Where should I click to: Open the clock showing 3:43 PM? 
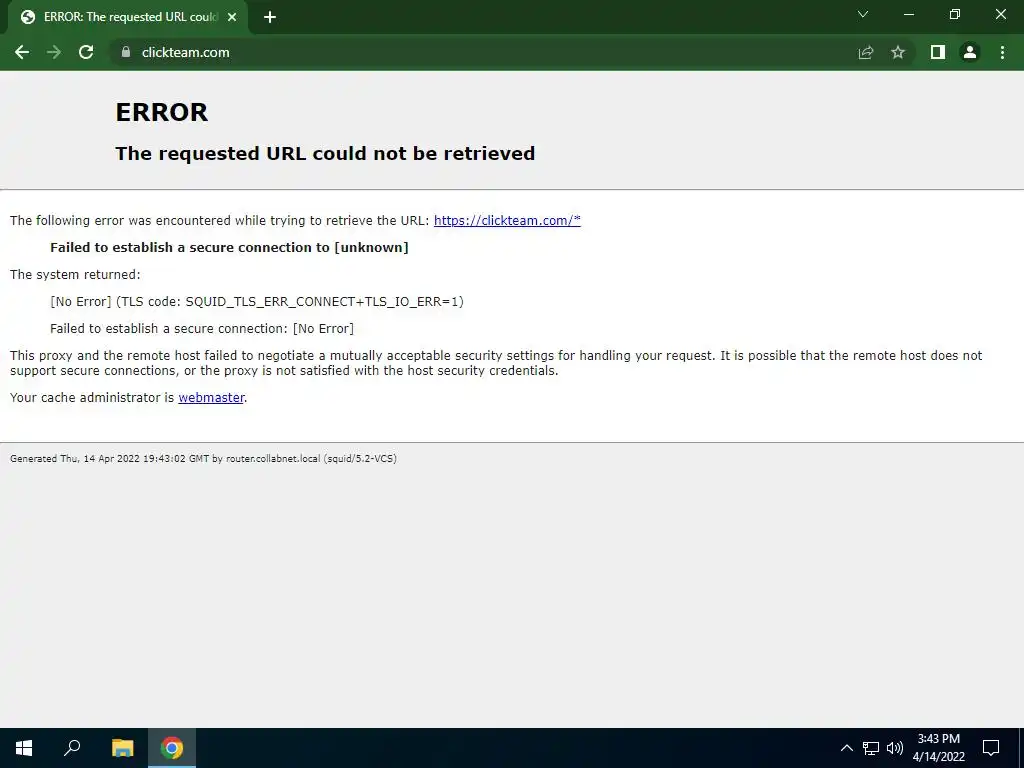[938, 748]
